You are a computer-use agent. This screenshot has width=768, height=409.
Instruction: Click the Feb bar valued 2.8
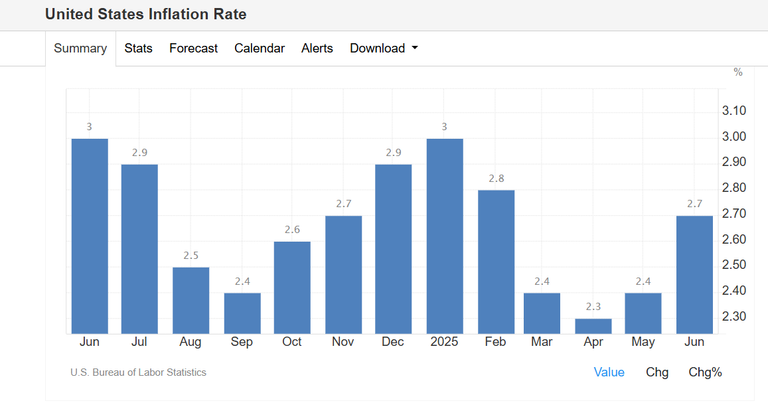496,262
